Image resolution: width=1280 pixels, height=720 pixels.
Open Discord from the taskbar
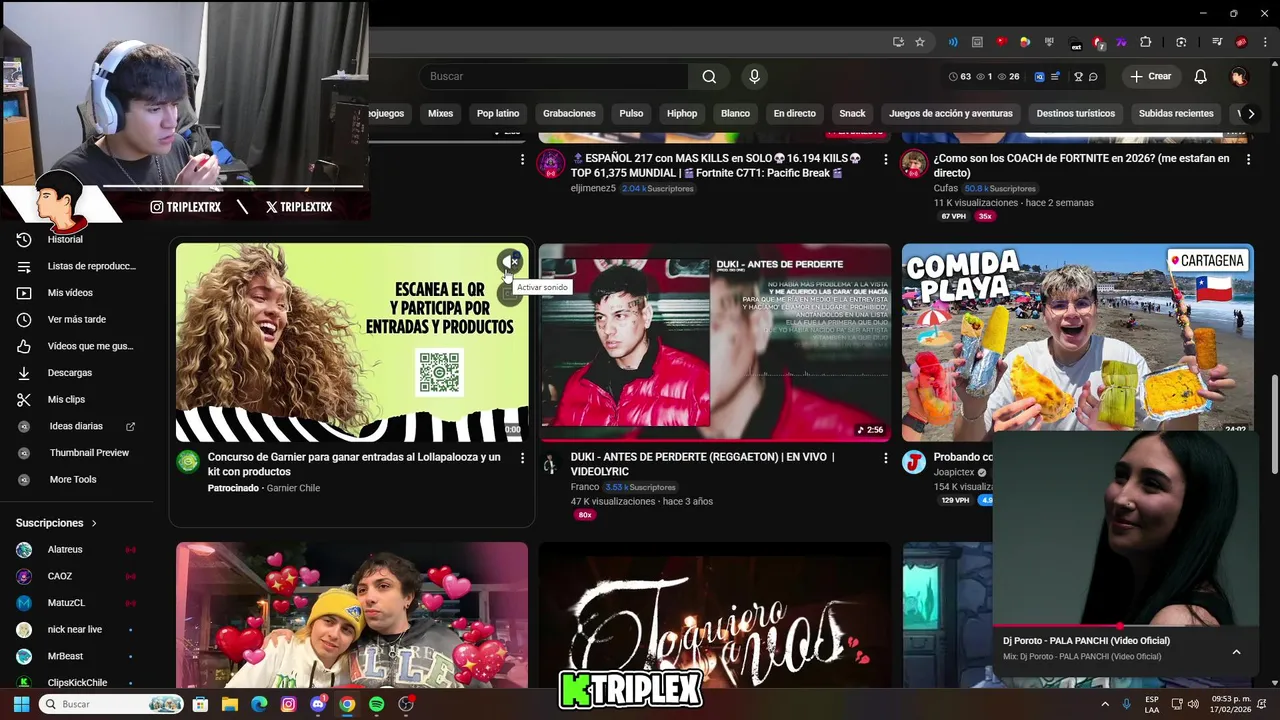318,704
